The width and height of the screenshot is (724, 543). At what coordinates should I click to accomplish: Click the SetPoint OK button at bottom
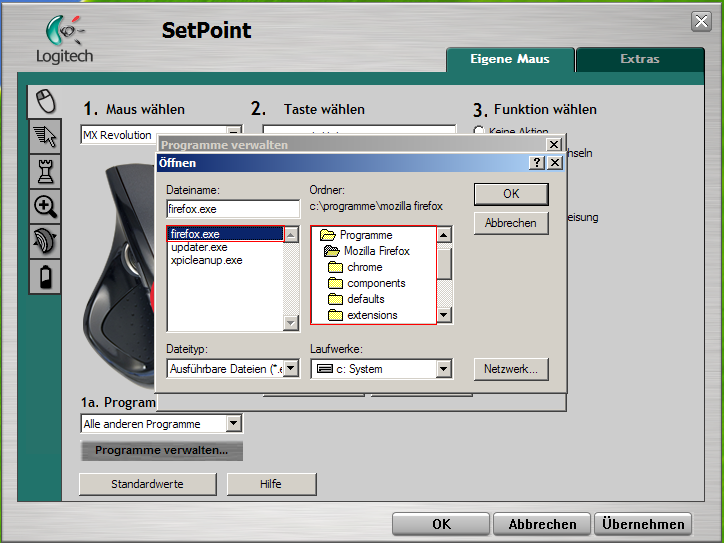pos(441,524)
